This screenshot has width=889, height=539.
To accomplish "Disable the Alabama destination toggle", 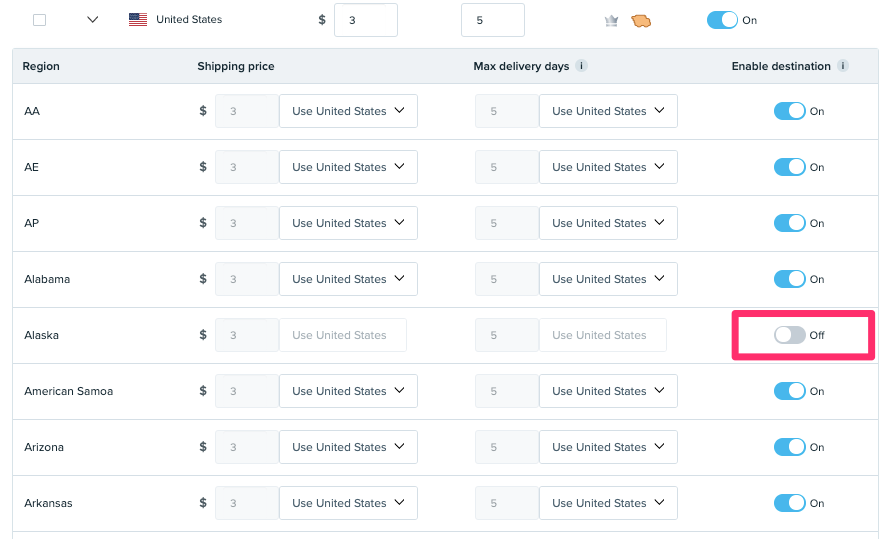I will (x=789, y=279).
